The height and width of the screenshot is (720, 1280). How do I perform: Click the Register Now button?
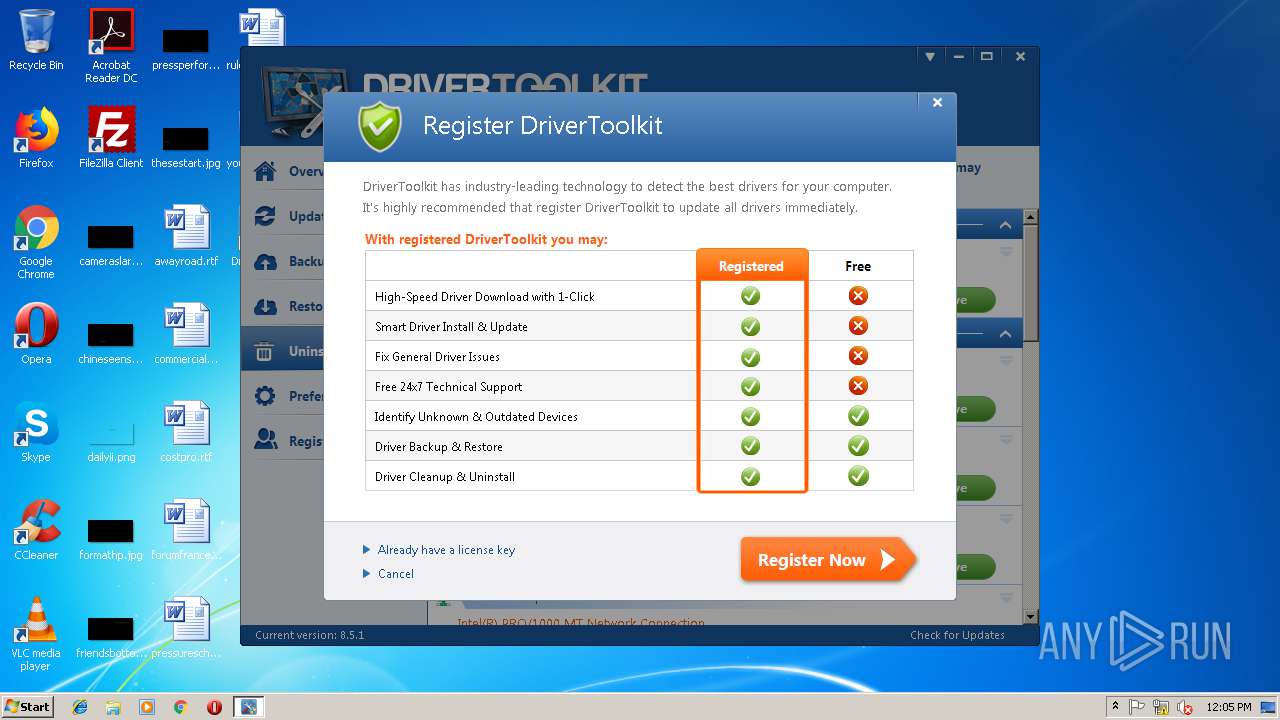click(828, 560)
